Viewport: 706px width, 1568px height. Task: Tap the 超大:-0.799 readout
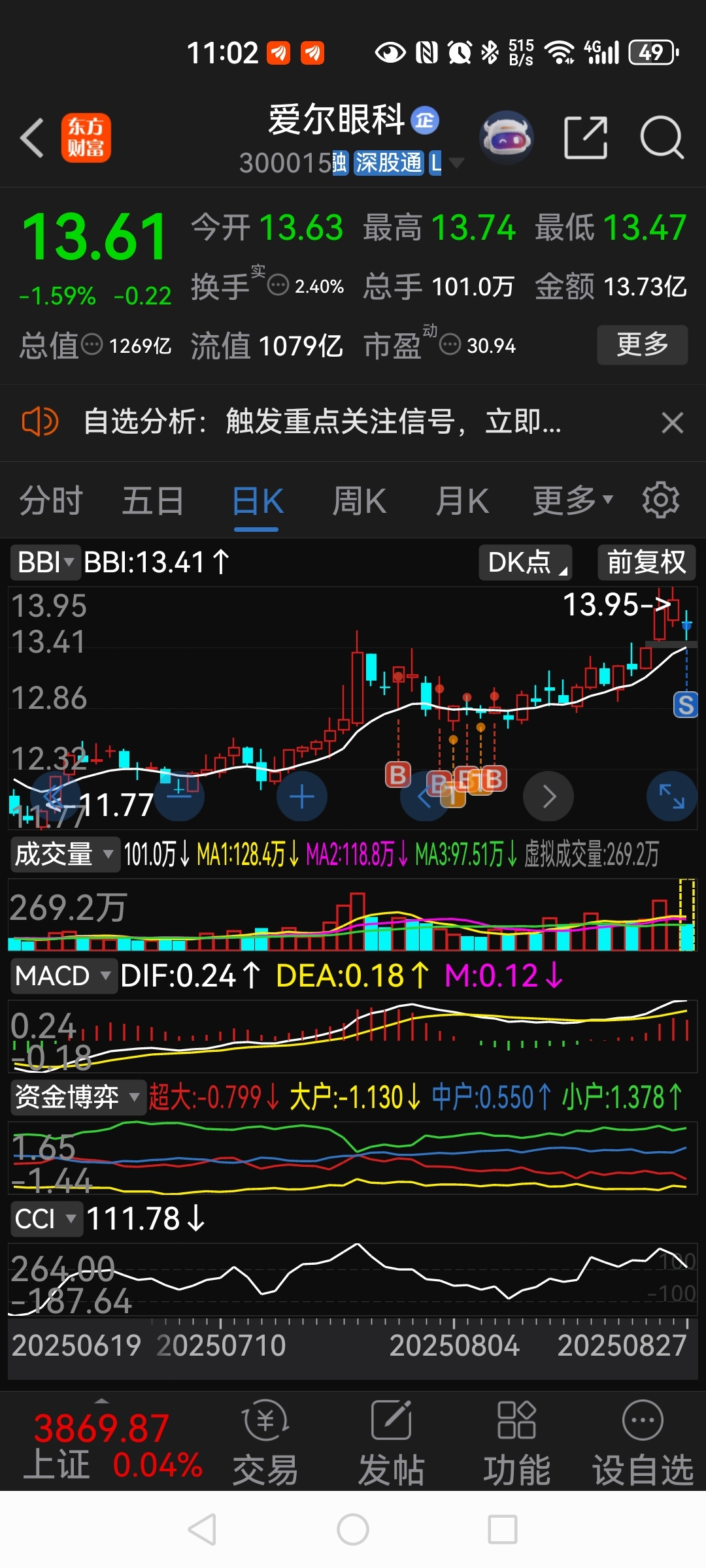click(x=214, y=1097)
